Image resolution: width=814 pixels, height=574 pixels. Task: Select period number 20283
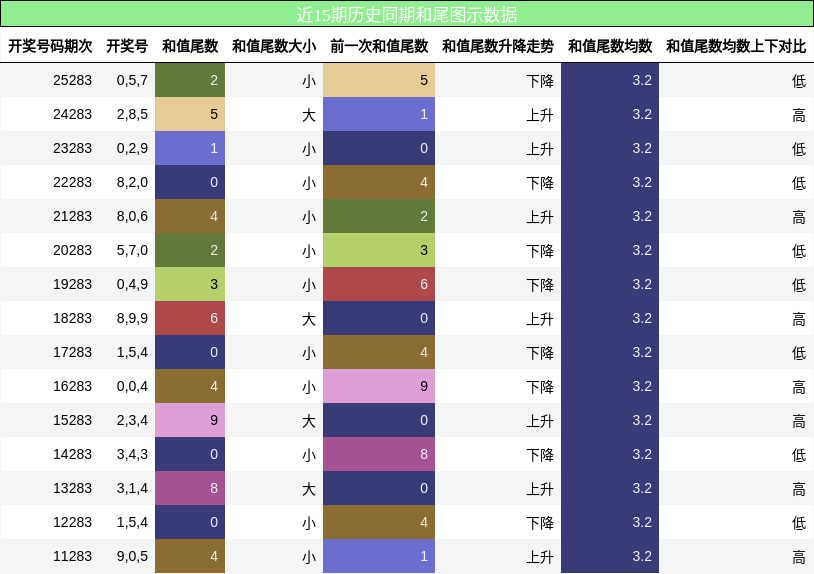(x=72, y=250)
